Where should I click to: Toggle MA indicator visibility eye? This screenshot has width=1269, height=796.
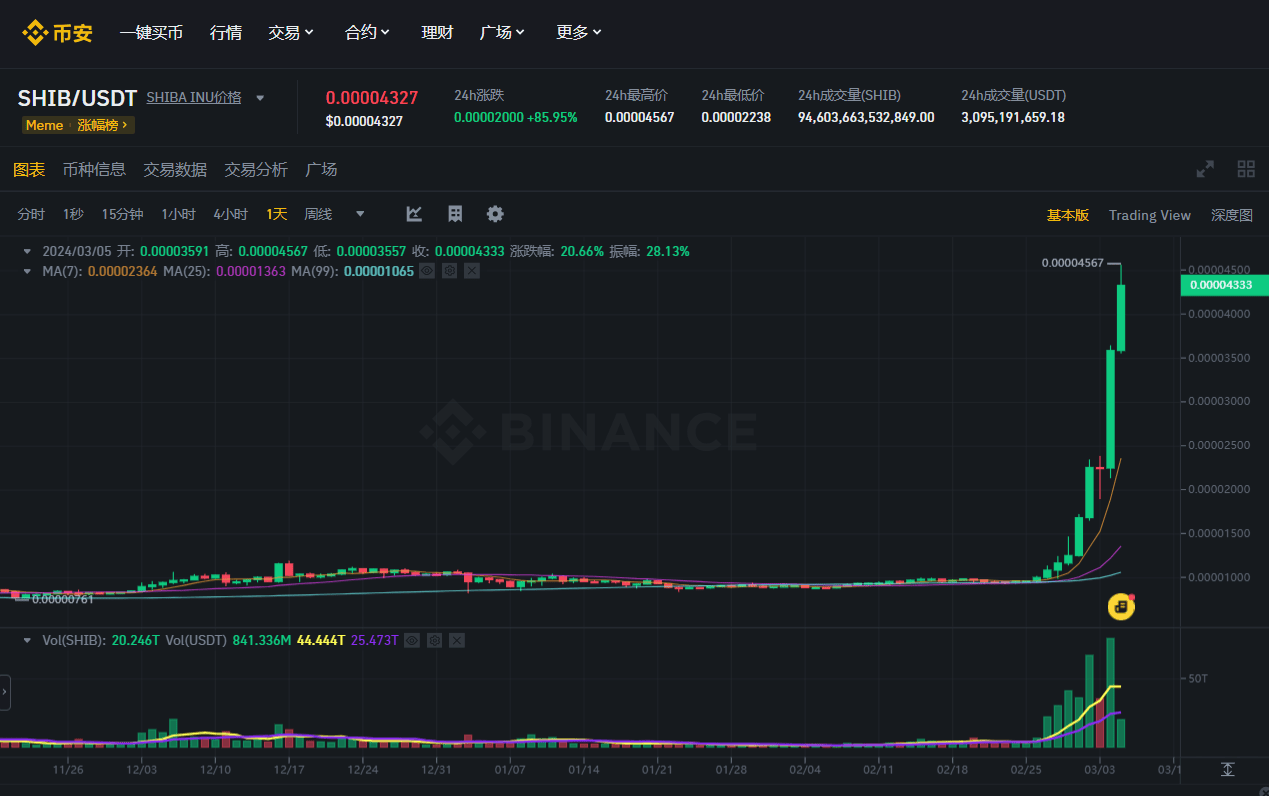pyautogui.click(x=427, y=271)
